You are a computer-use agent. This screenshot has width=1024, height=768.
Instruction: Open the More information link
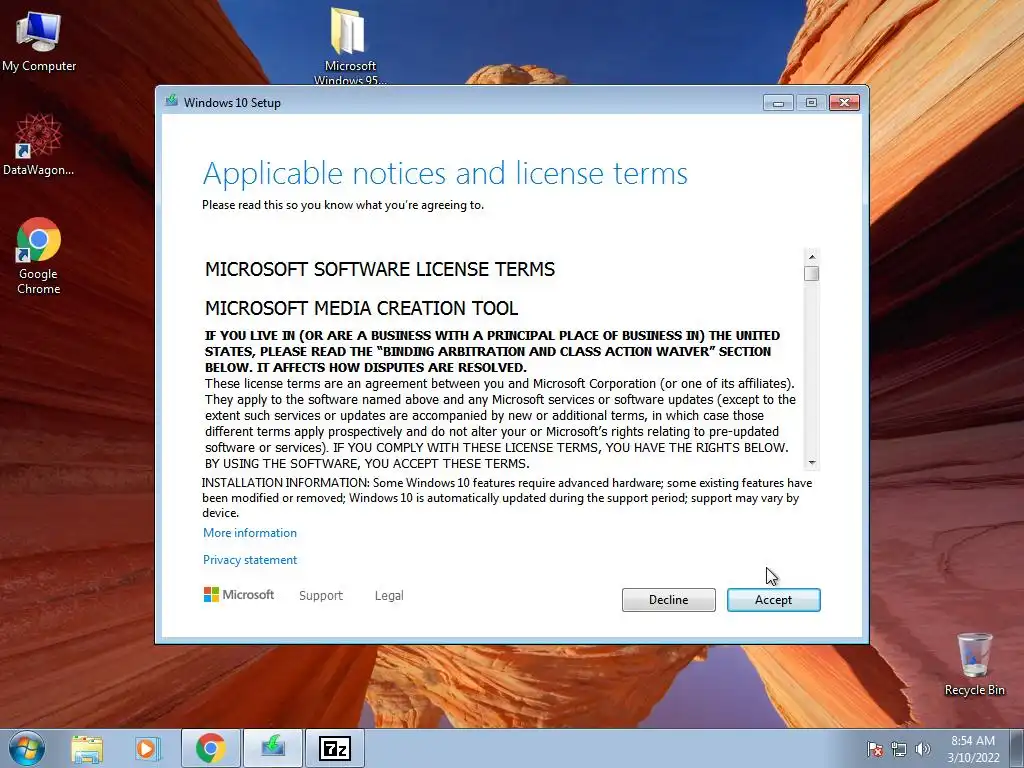pyautogui.click(x=249, y=533)
